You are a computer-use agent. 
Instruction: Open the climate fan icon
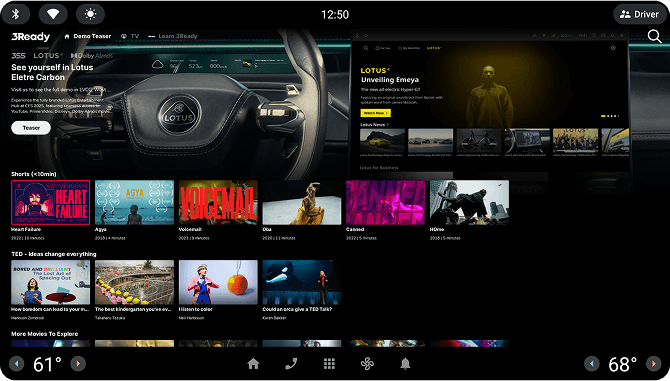(367, 364)
